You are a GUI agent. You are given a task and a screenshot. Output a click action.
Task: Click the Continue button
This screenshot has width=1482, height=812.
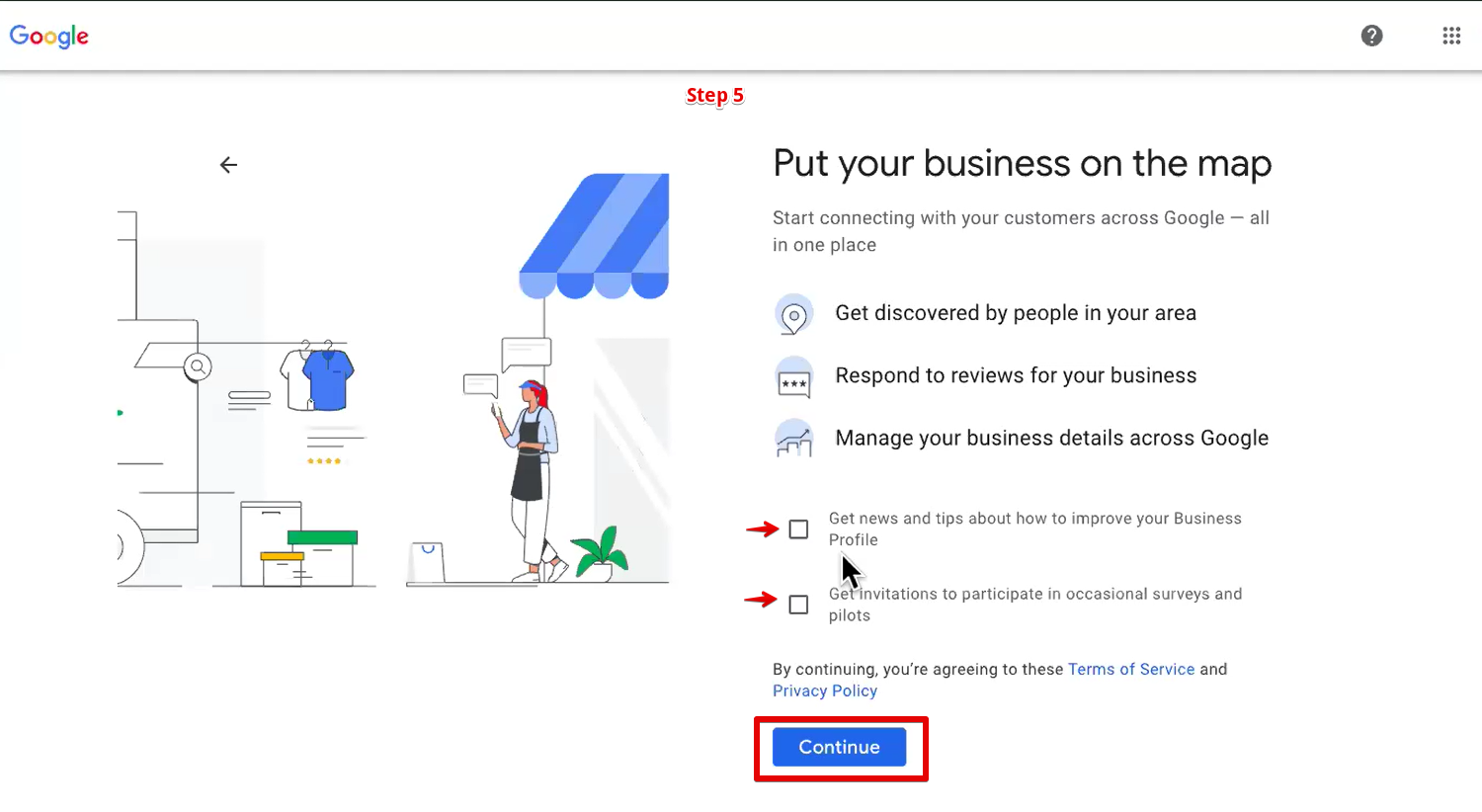click(839, 748)
